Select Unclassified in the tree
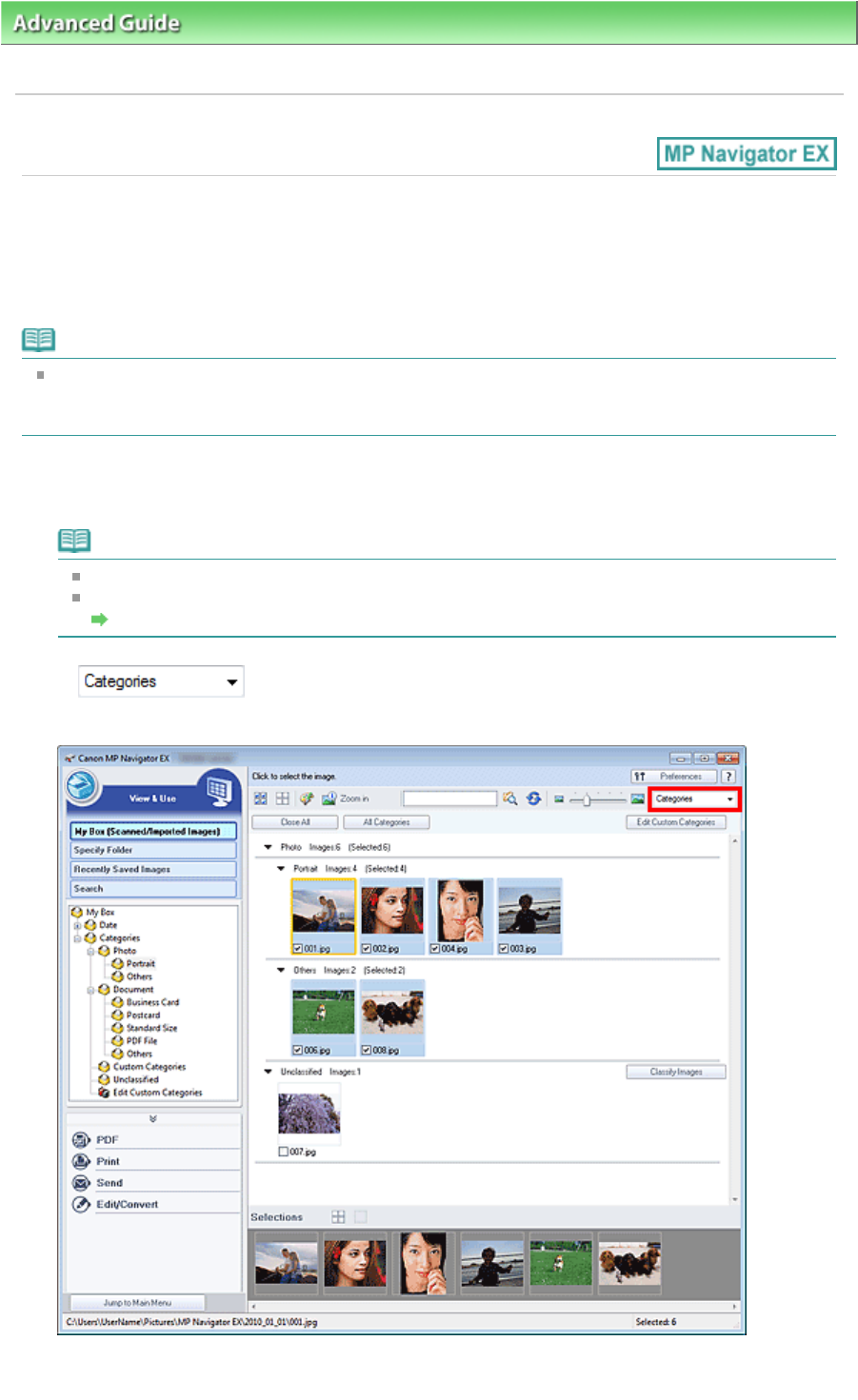Screen dimensions: 858x1400 [x=136, y=1080]
